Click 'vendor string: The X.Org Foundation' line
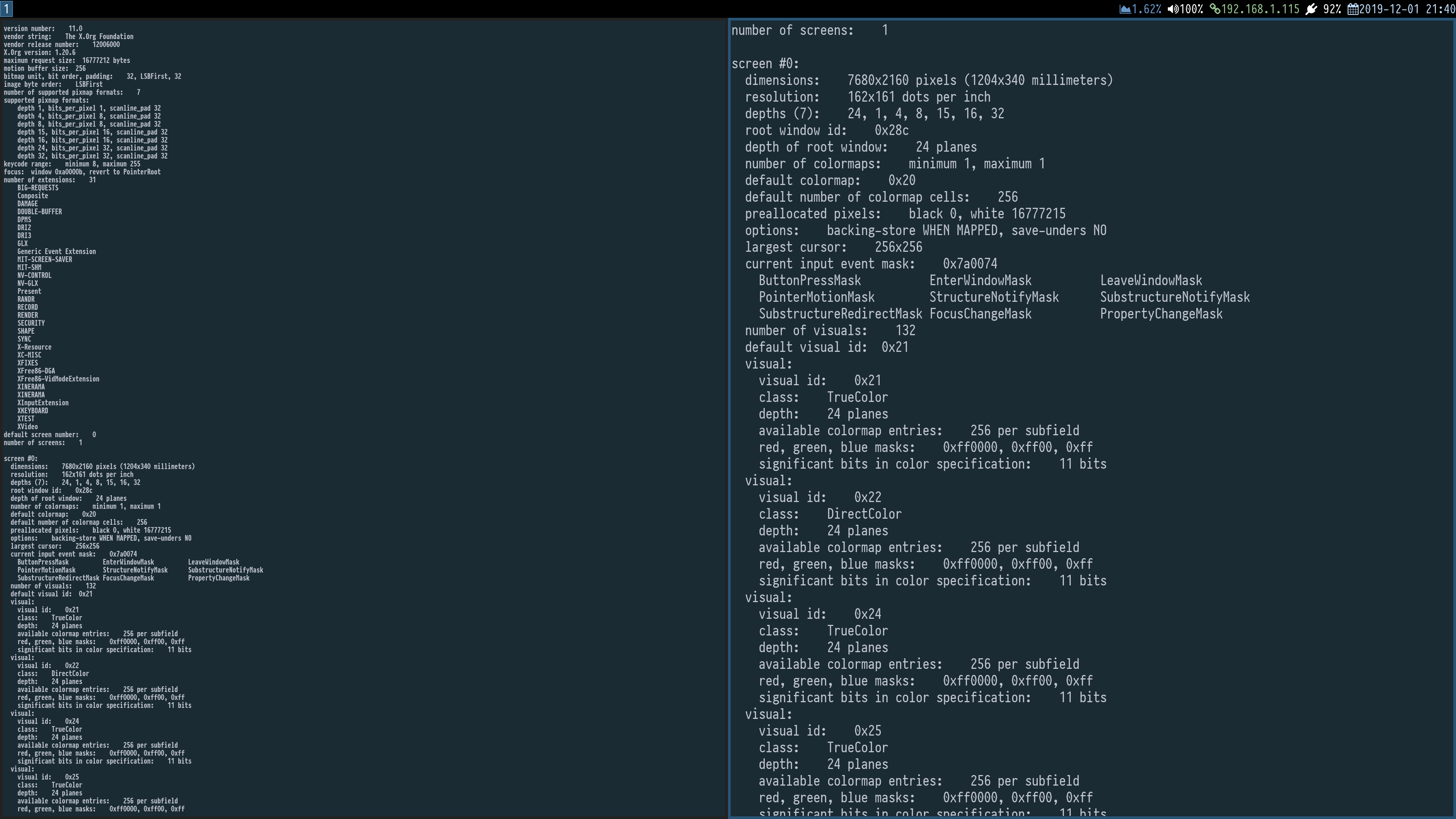1456x819 pixels. click(68, 36)
